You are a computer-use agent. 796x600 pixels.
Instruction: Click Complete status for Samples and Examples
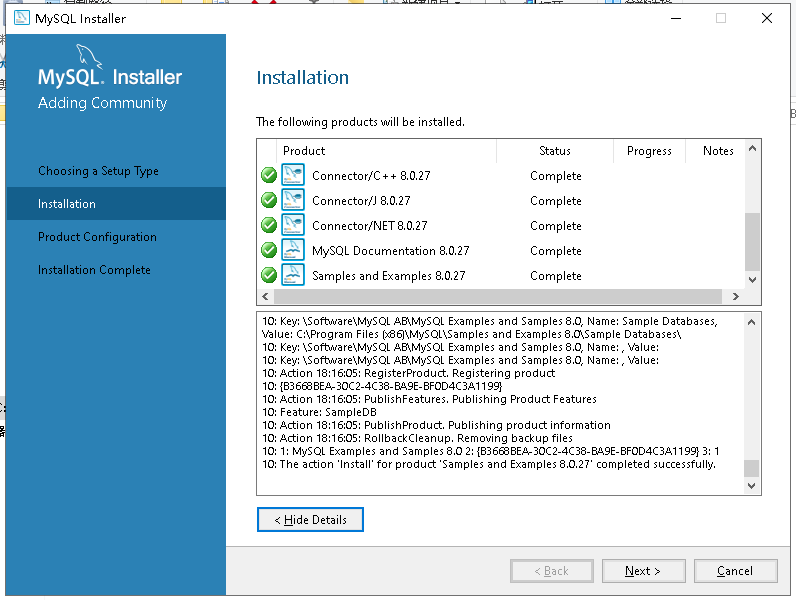coord(556,276)
